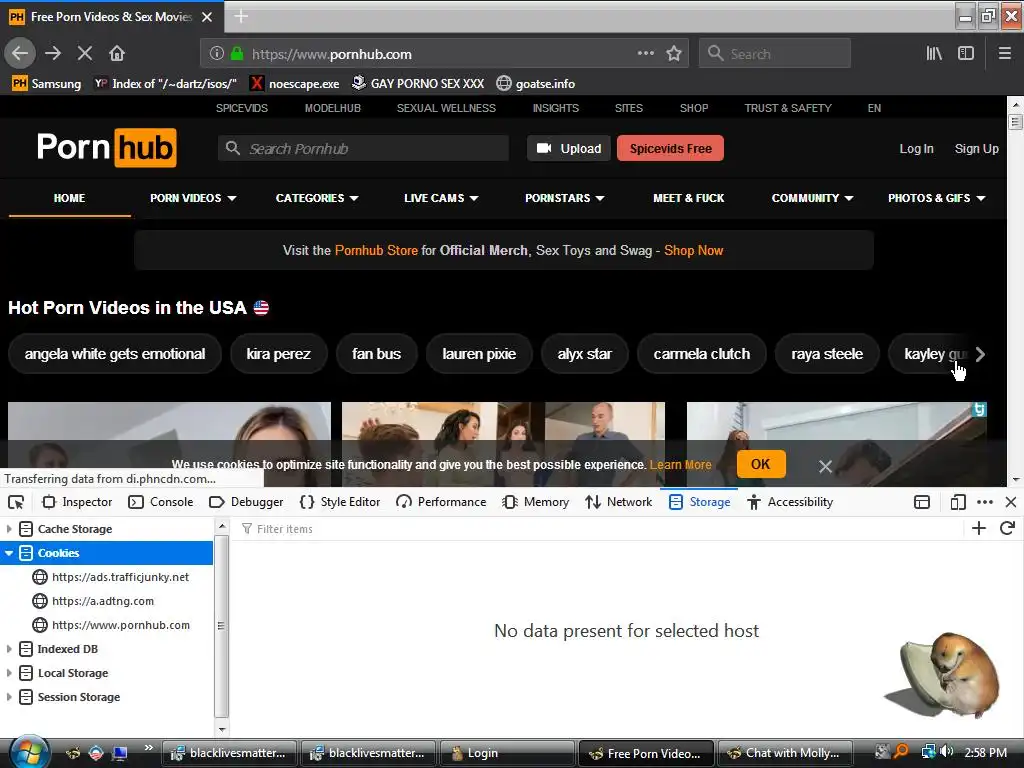Open the Performance tab
Image resolution: width=1024 pixels, height=768 pixels.
(441, 502)
